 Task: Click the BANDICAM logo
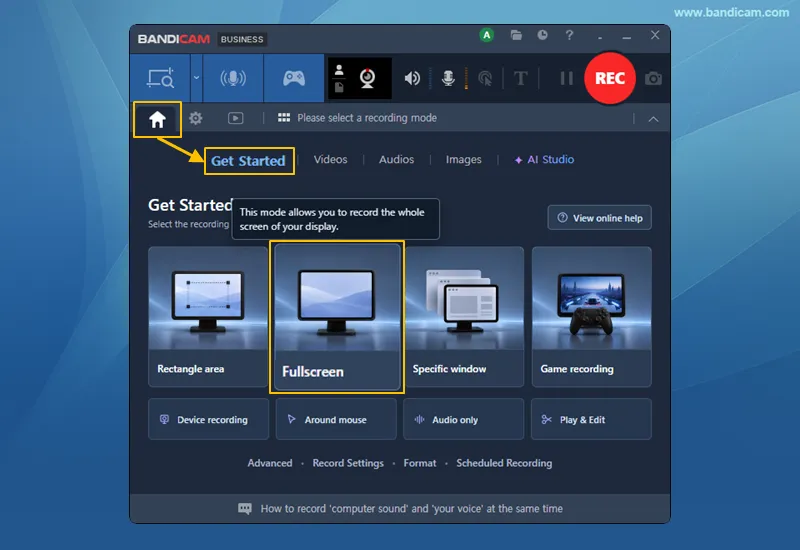173,39
